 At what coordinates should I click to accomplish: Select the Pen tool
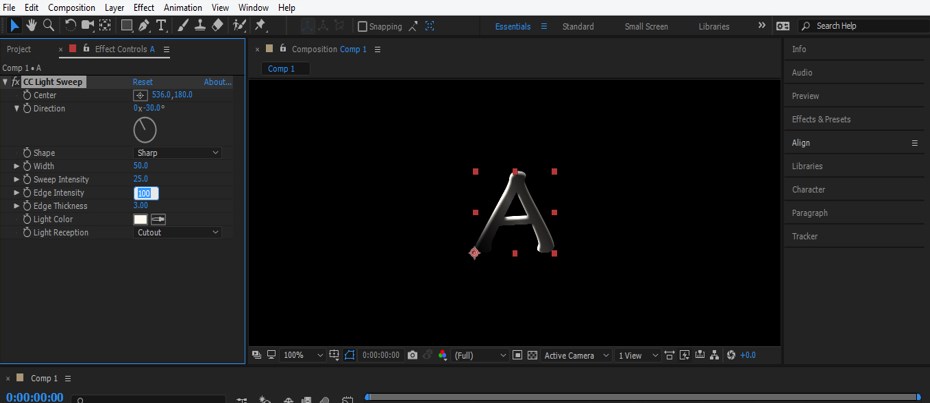coord(143,25)
